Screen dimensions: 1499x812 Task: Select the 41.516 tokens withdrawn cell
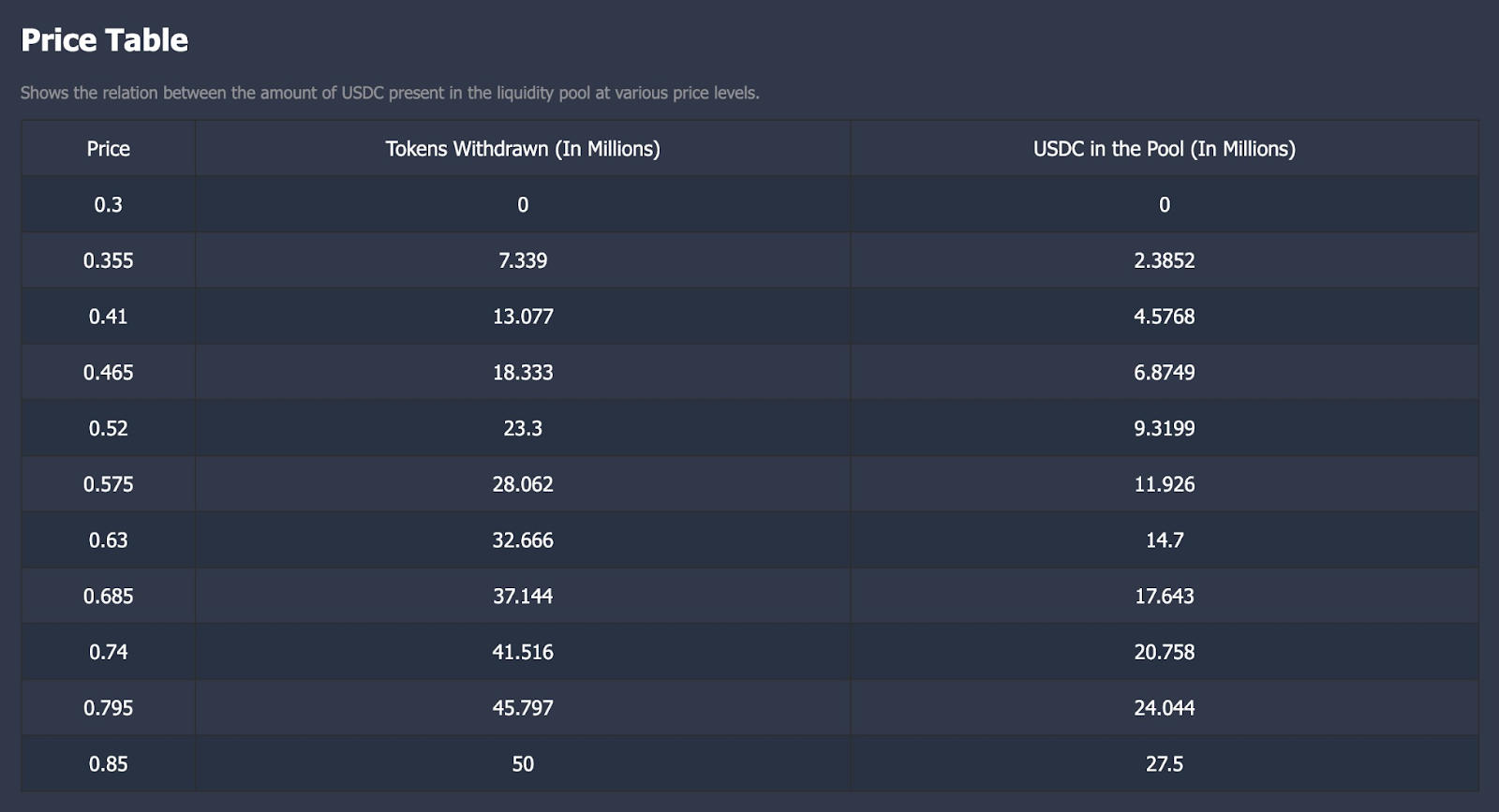[x=523, y=652]
